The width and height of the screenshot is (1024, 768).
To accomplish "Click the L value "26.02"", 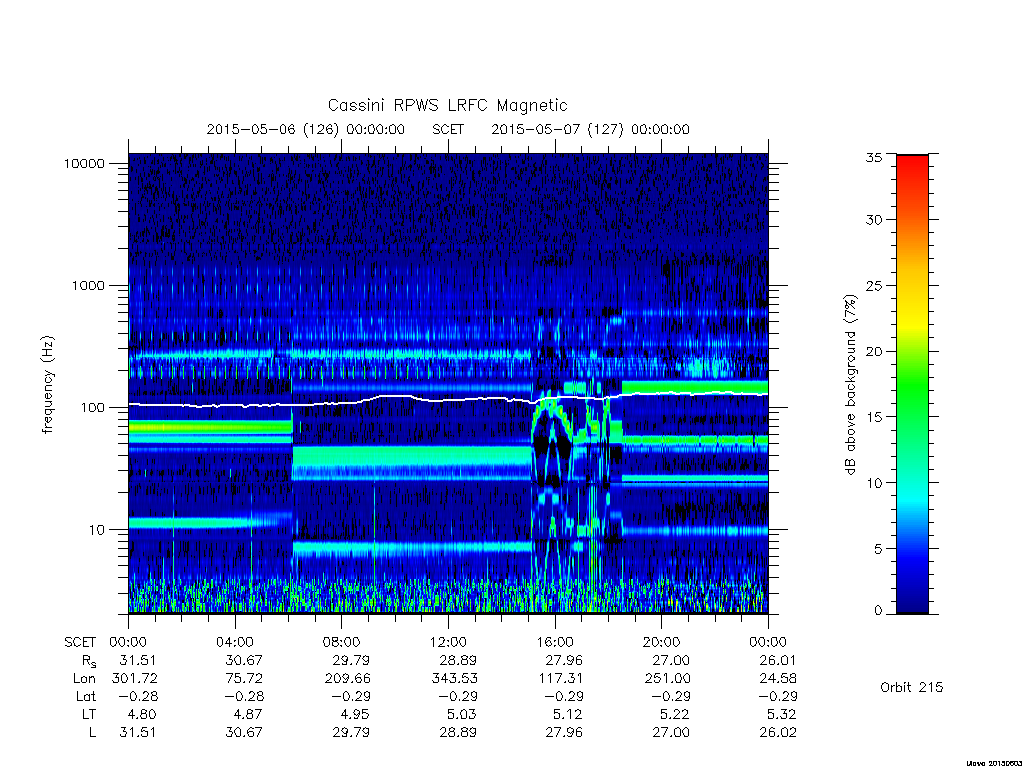I will 778,733.
